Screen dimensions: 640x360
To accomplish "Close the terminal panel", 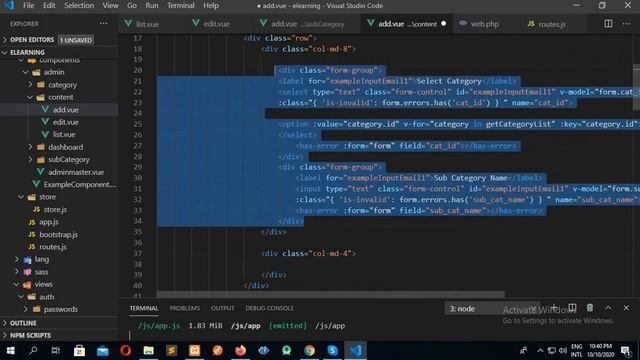I will coord(626,308).
